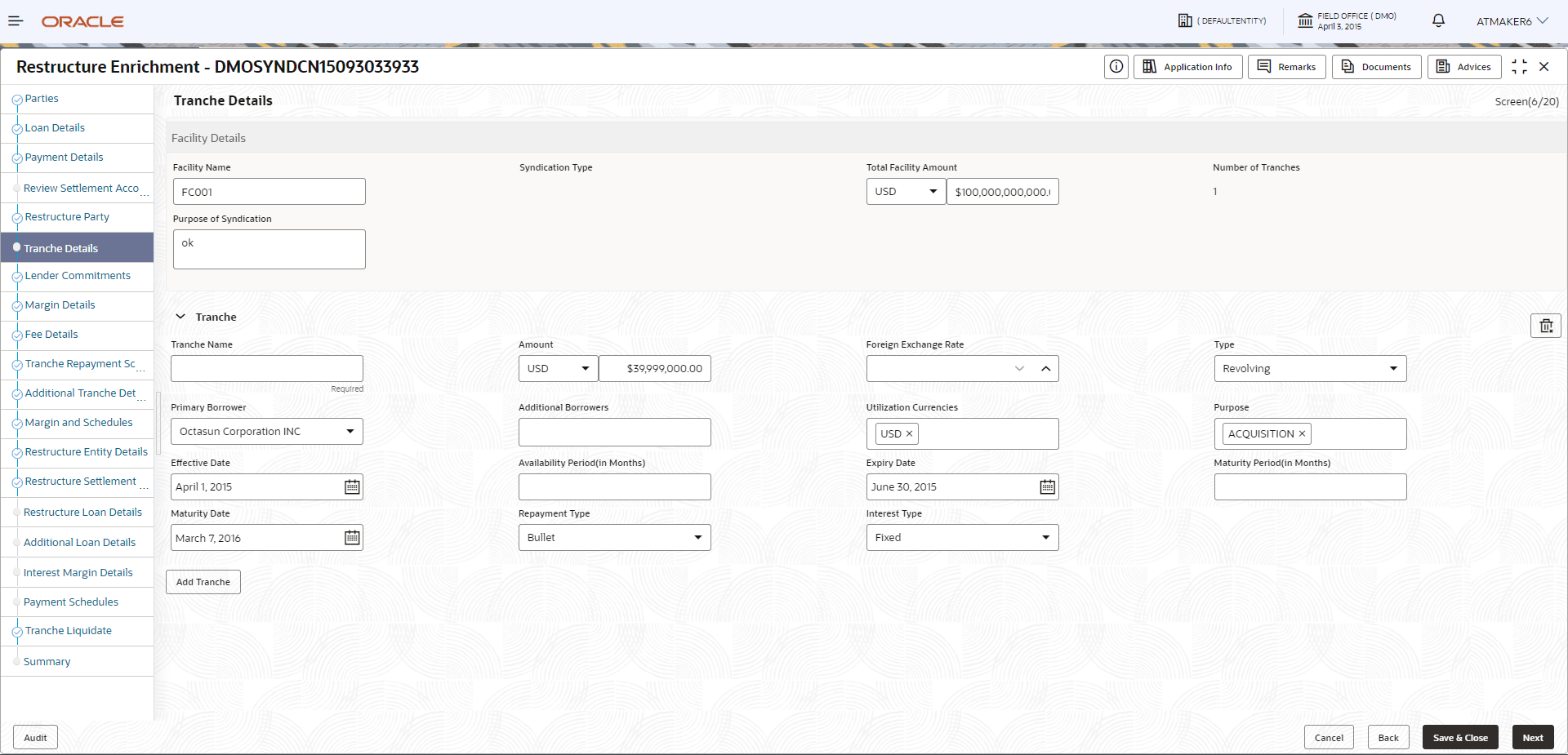This screenshot has width=1568, height=755.
Task: Click the notification bell icon
Action: pyautogui.click(x=1438, y=21)
